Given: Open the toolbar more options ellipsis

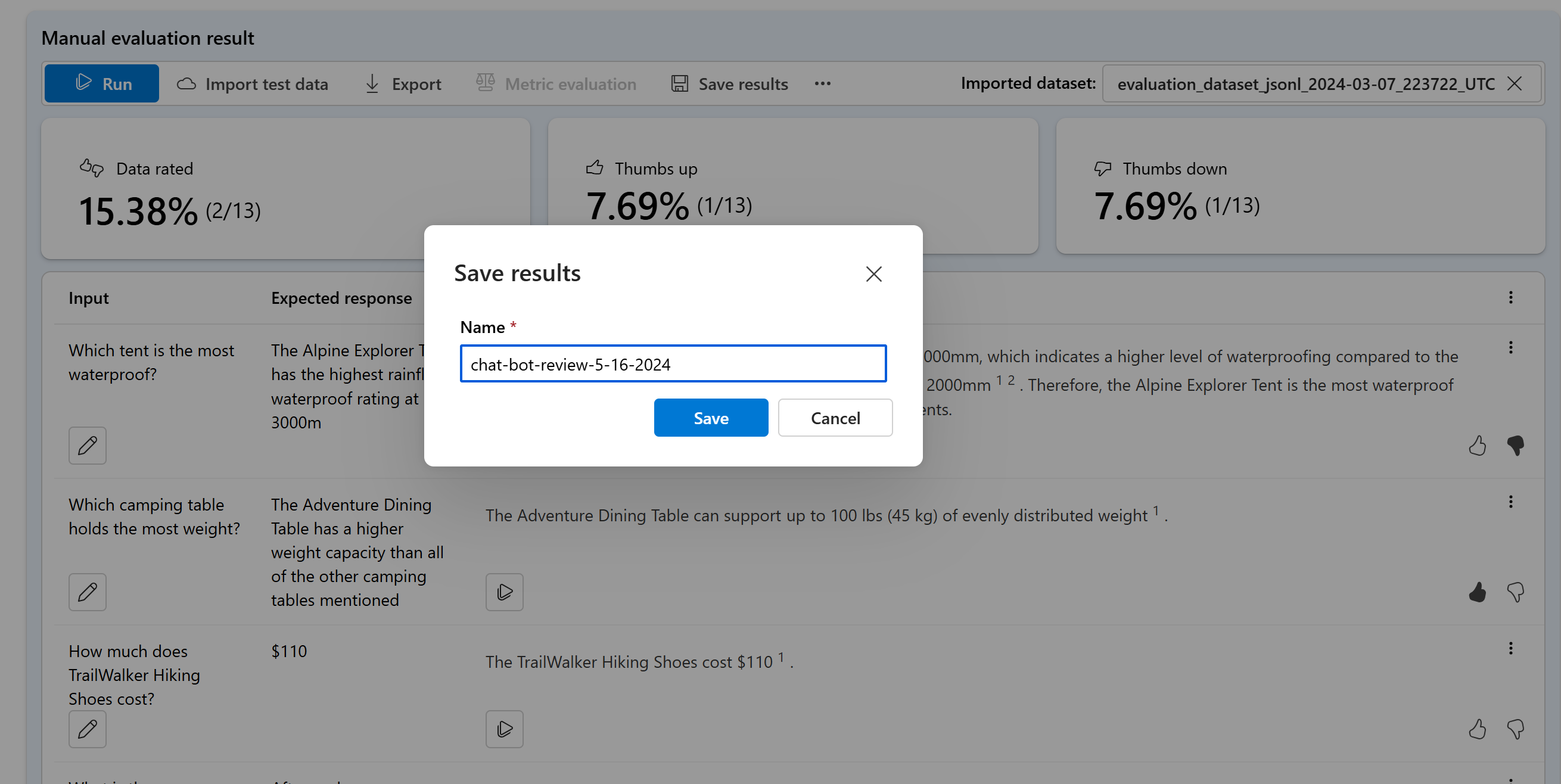Looking at the screenshot, I should point(822,83).
